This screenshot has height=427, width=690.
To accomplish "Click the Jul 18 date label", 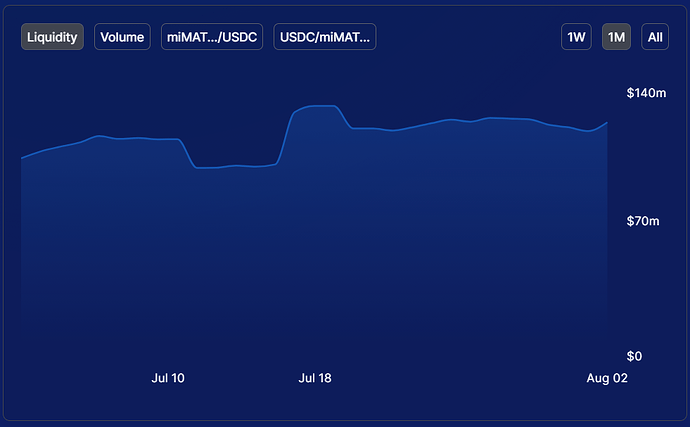I will pos(315,378).
